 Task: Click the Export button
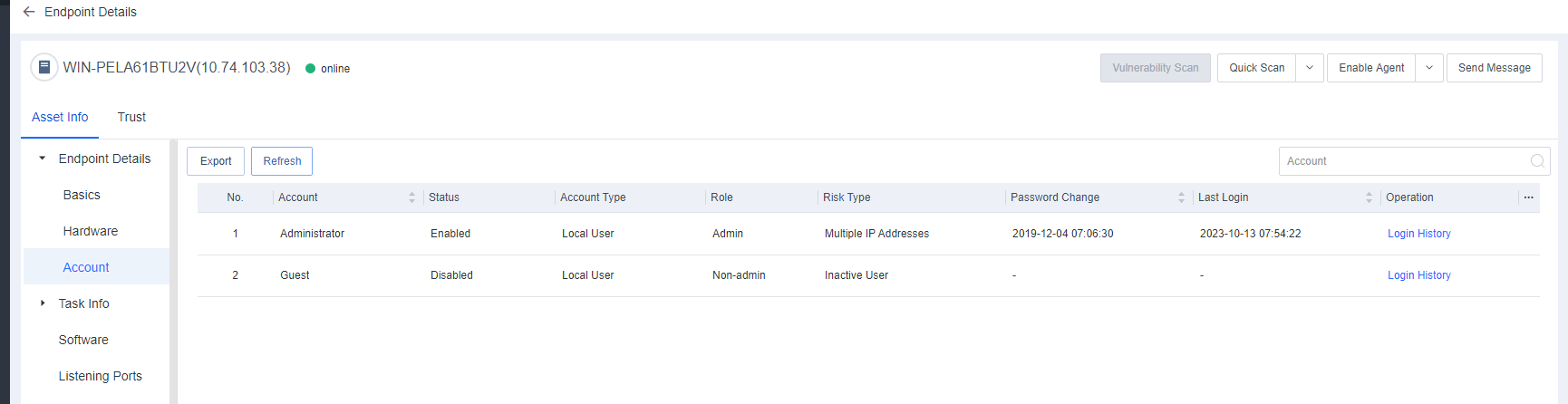click(x=216, y=161)
